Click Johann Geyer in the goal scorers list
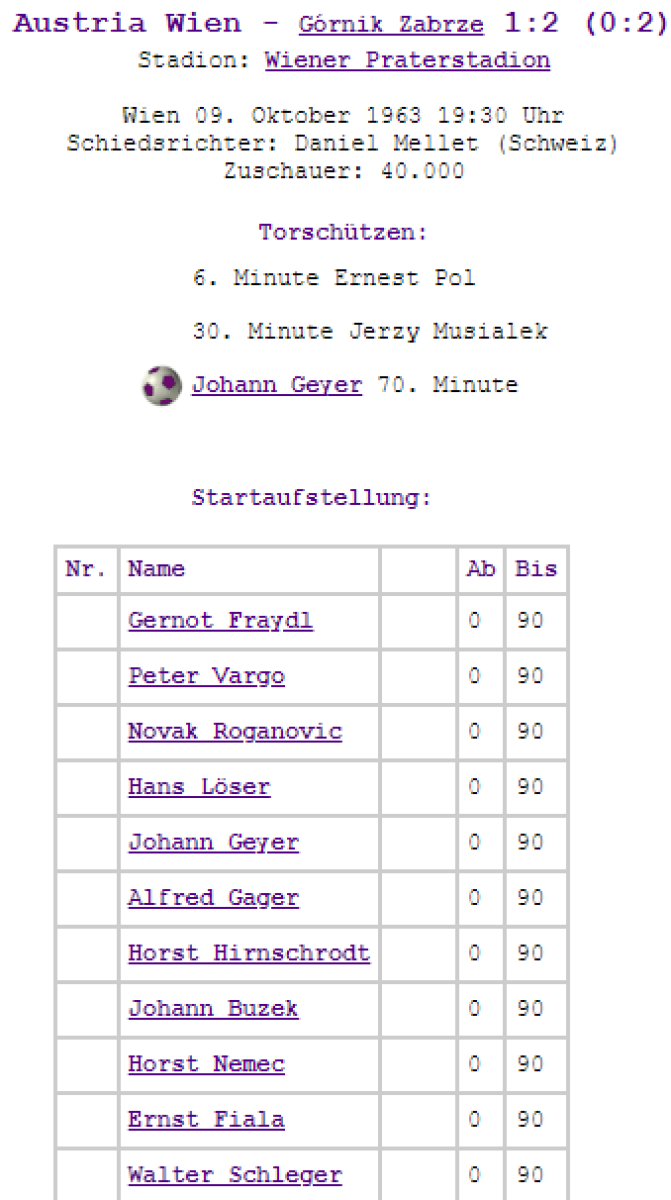 pos(277,385)
